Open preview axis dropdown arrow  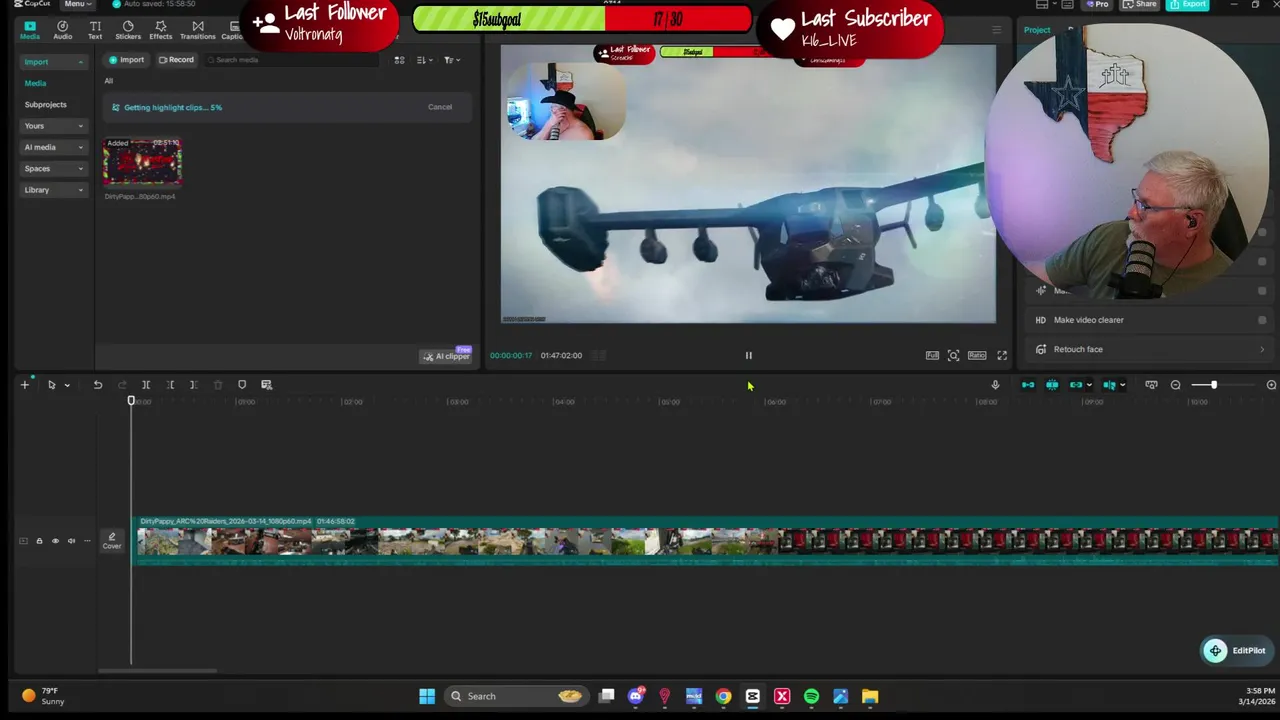click(x=1122, y=385)
